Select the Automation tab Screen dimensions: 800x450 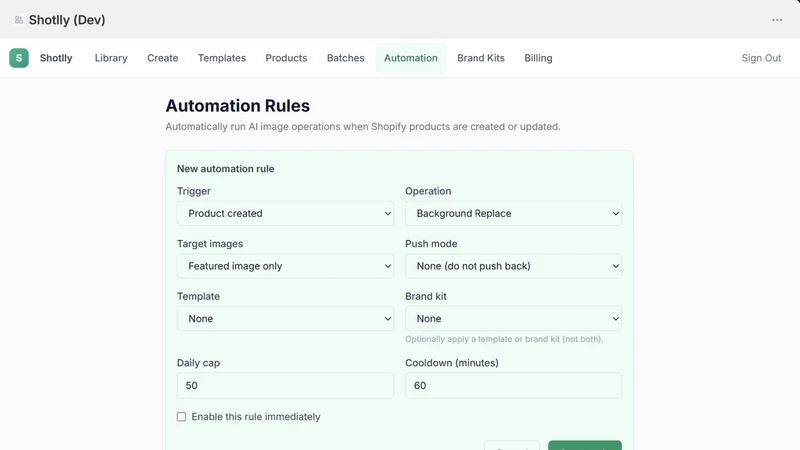point(411,58)
